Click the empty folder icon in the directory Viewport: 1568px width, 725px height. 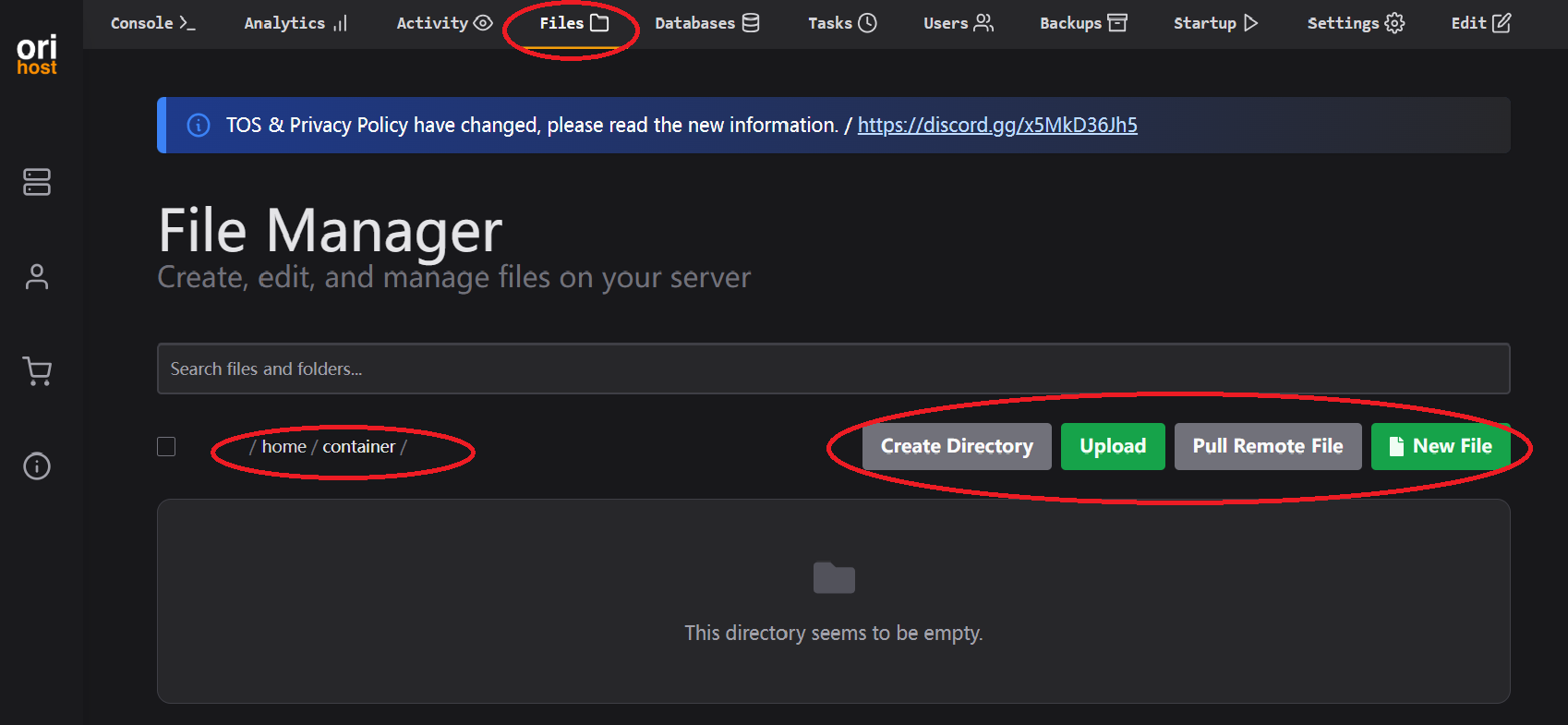[x=833, y=578]
